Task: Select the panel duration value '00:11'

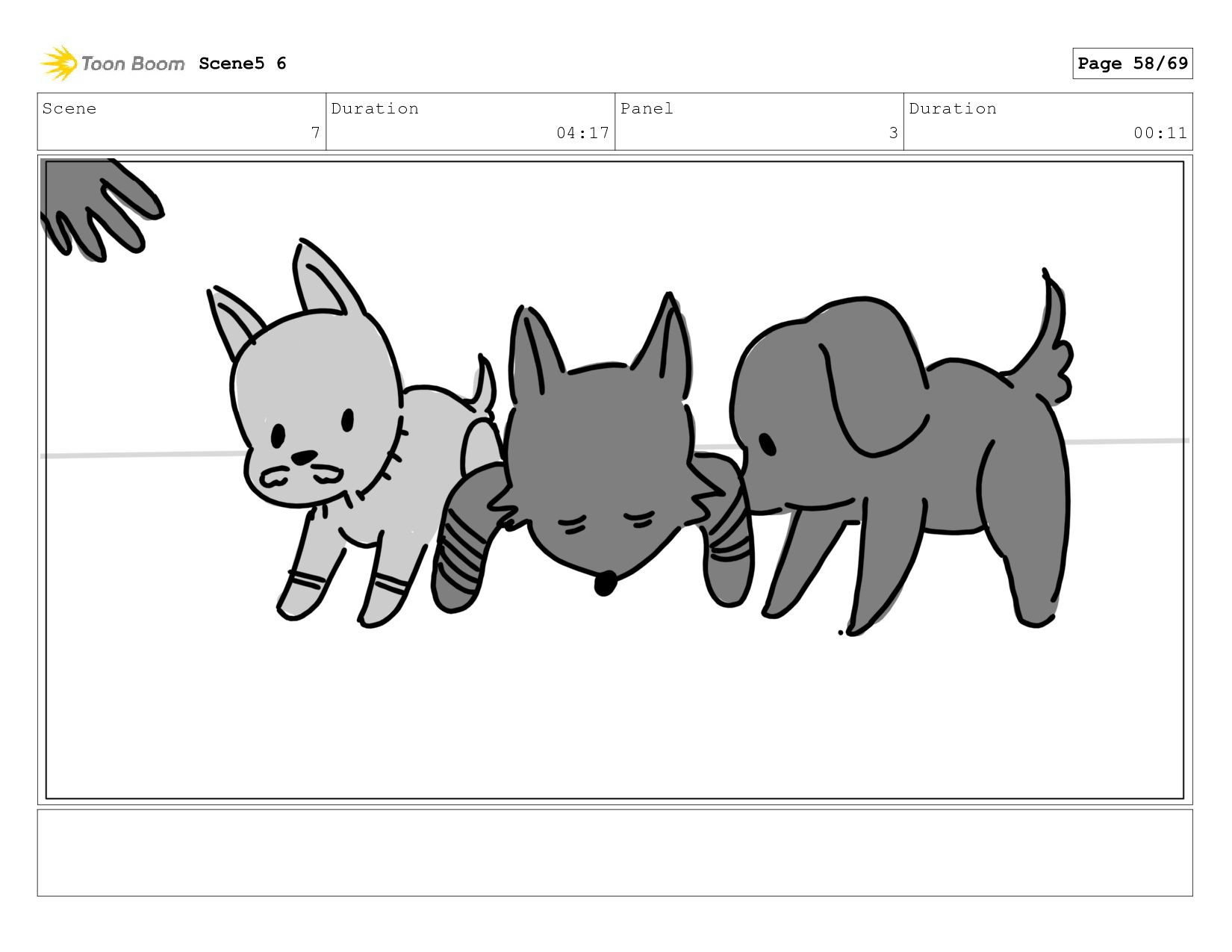Action: [1160, 133]
